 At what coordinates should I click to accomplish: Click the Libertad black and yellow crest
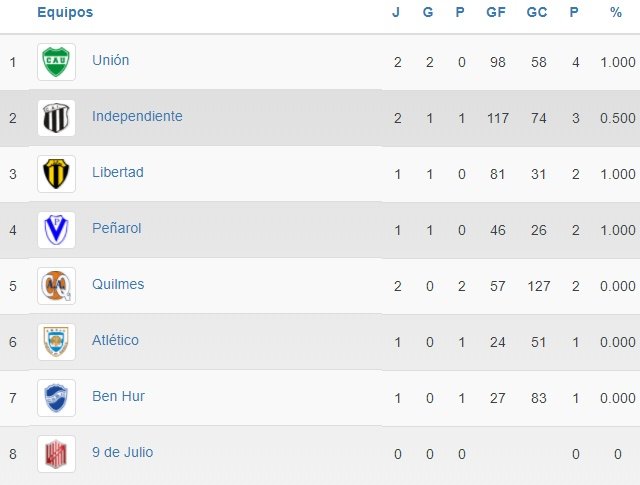click(x=56, y=174)
